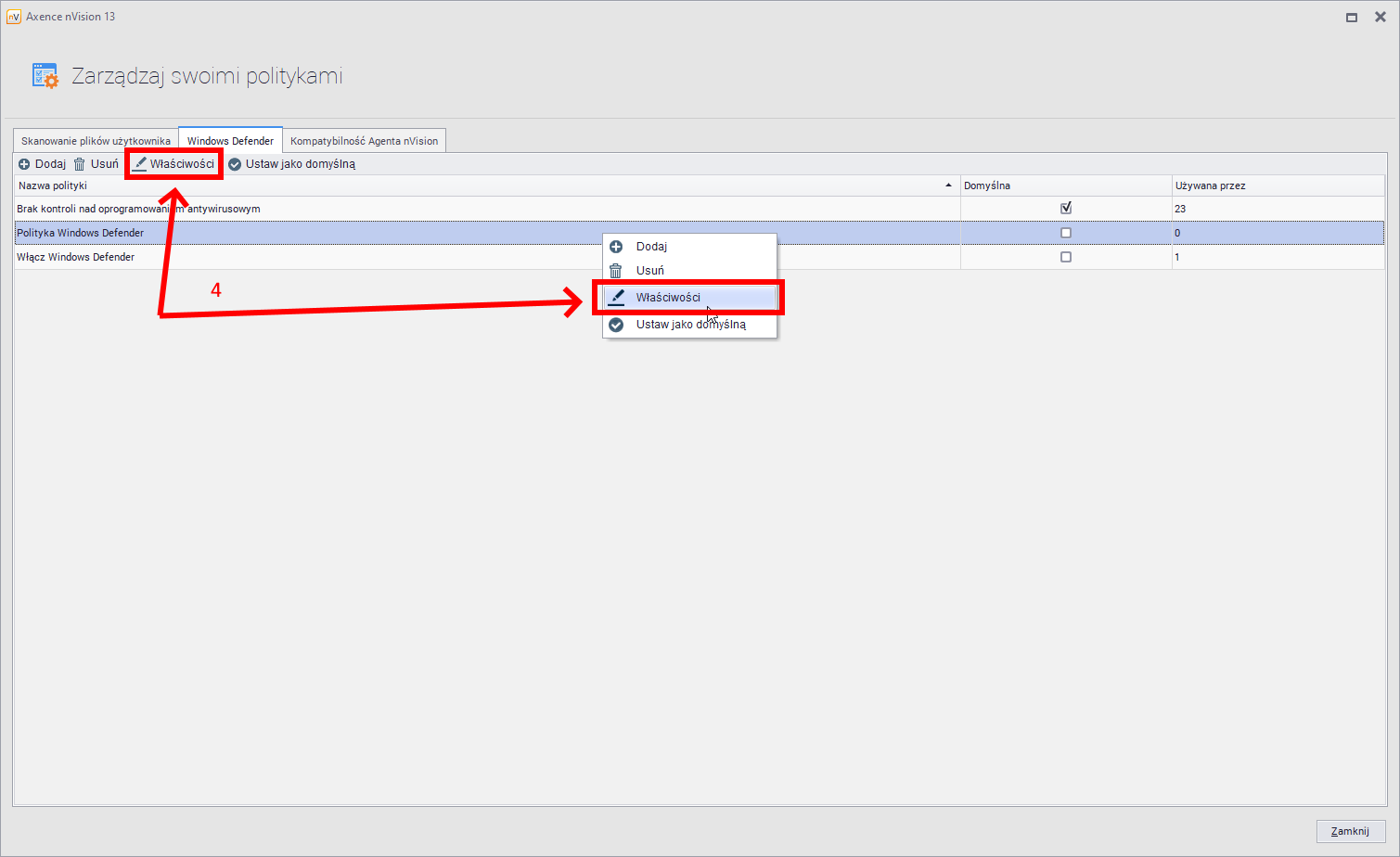Image resolution: width=1400 pixels, height=857 pixels.
Task: Switch to Skanowanie plików użytkownika tab
Action: tap(96, 141)
